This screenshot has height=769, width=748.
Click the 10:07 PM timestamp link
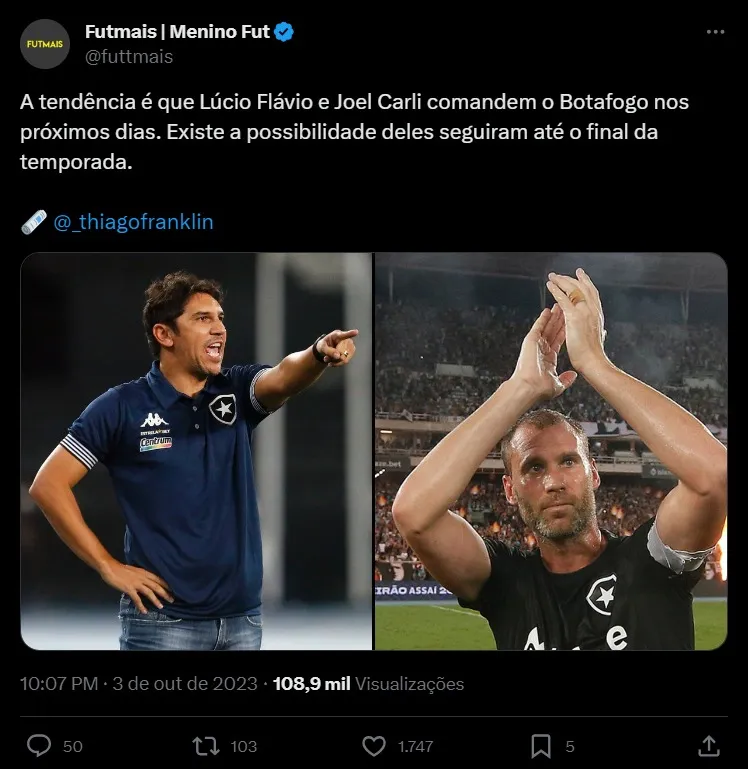[x=59, y=684]
